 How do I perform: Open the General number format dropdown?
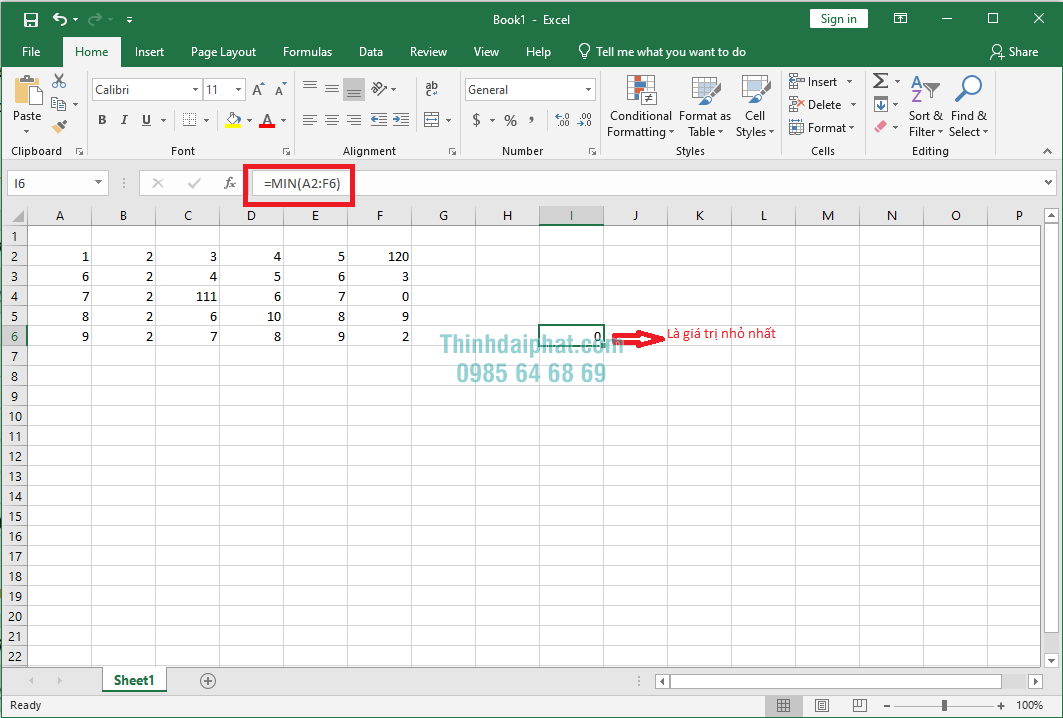[x=588, y=90]
